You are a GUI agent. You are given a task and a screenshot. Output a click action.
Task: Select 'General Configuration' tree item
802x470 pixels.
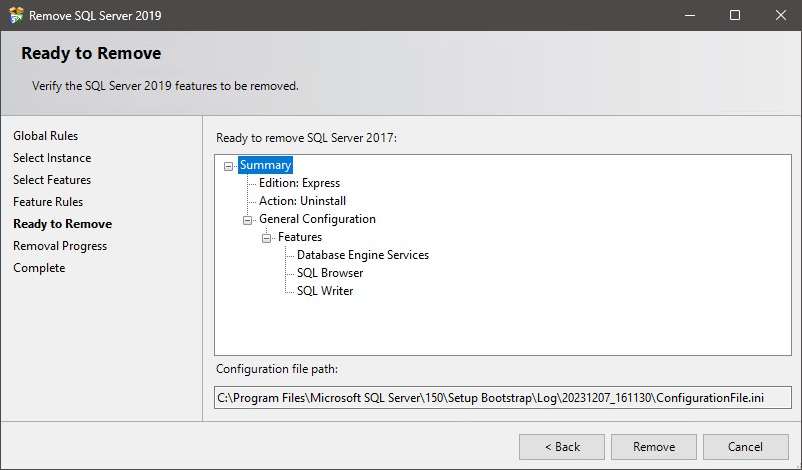(317, 219)
